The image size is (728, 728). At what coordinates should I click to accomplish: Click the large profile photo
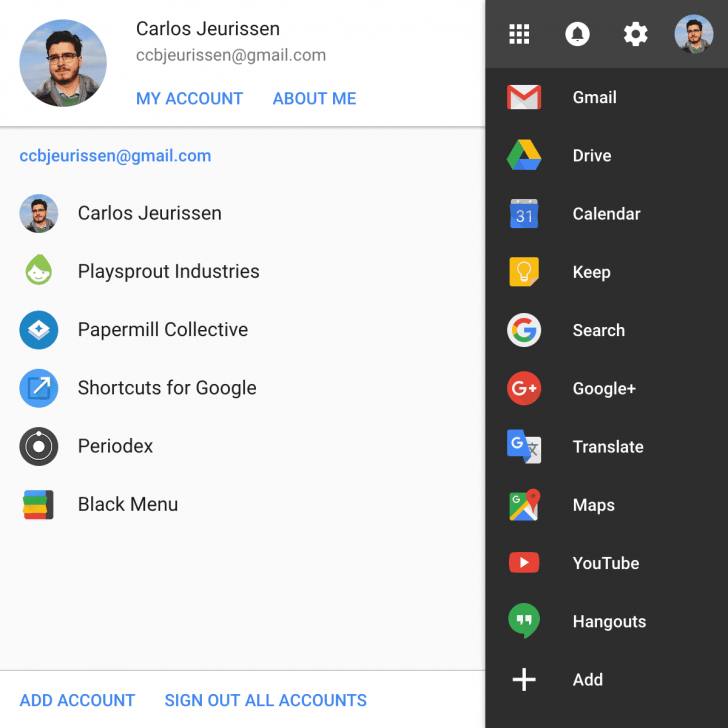click(x=63, y=63)
